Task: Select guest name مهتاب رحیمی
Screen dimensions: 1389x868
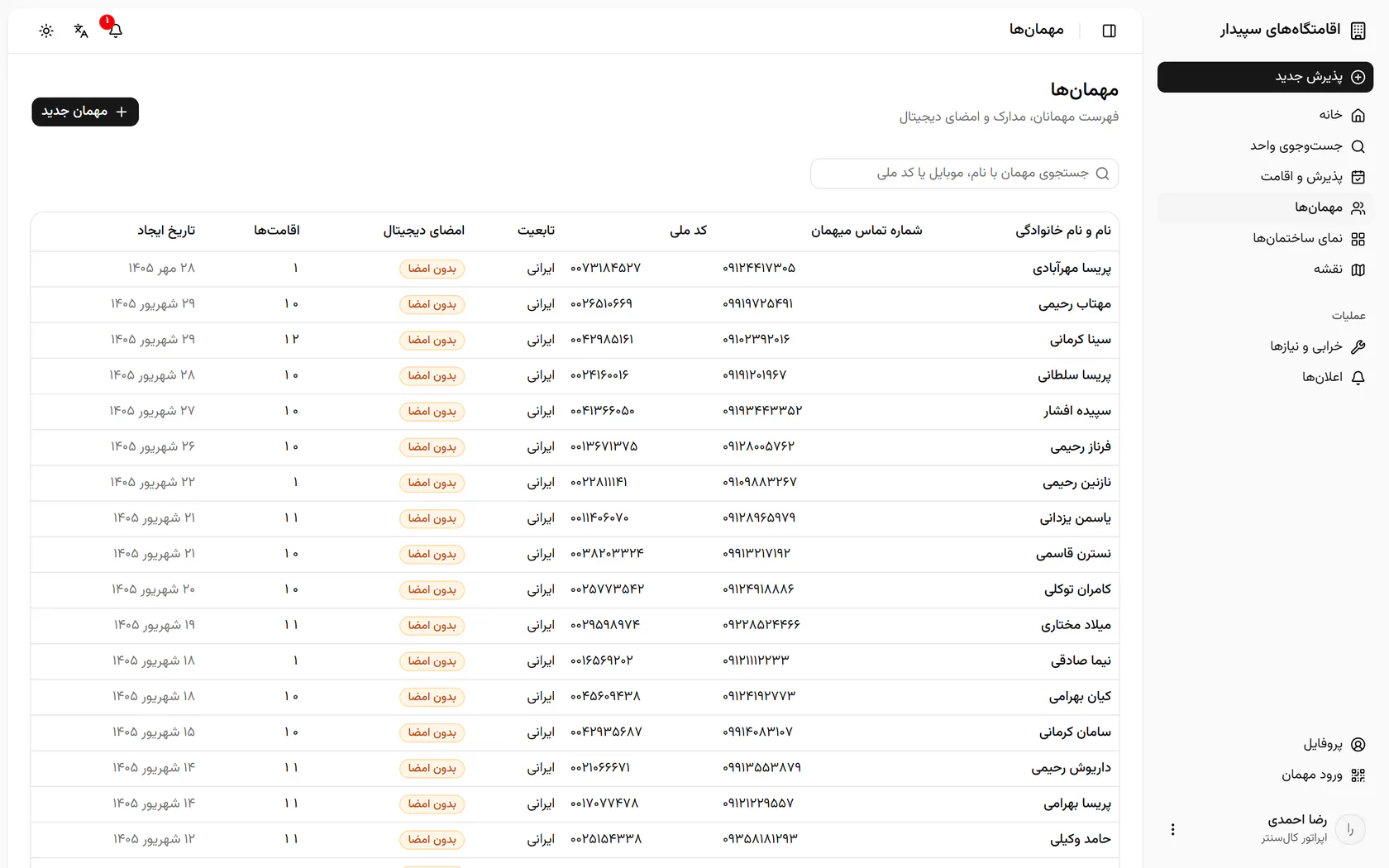Action: (x=1074, y=304)
